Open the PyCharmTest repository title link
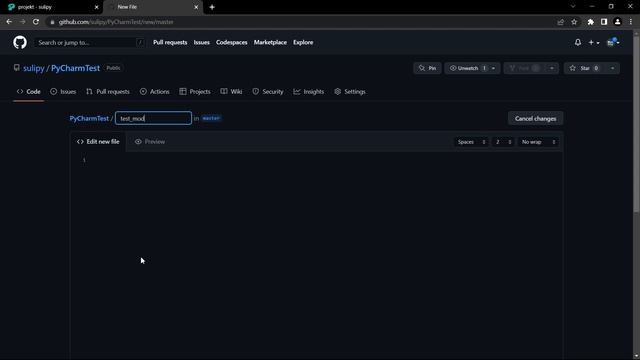Viewport: 640px width, 360px height. click(75, 68)
